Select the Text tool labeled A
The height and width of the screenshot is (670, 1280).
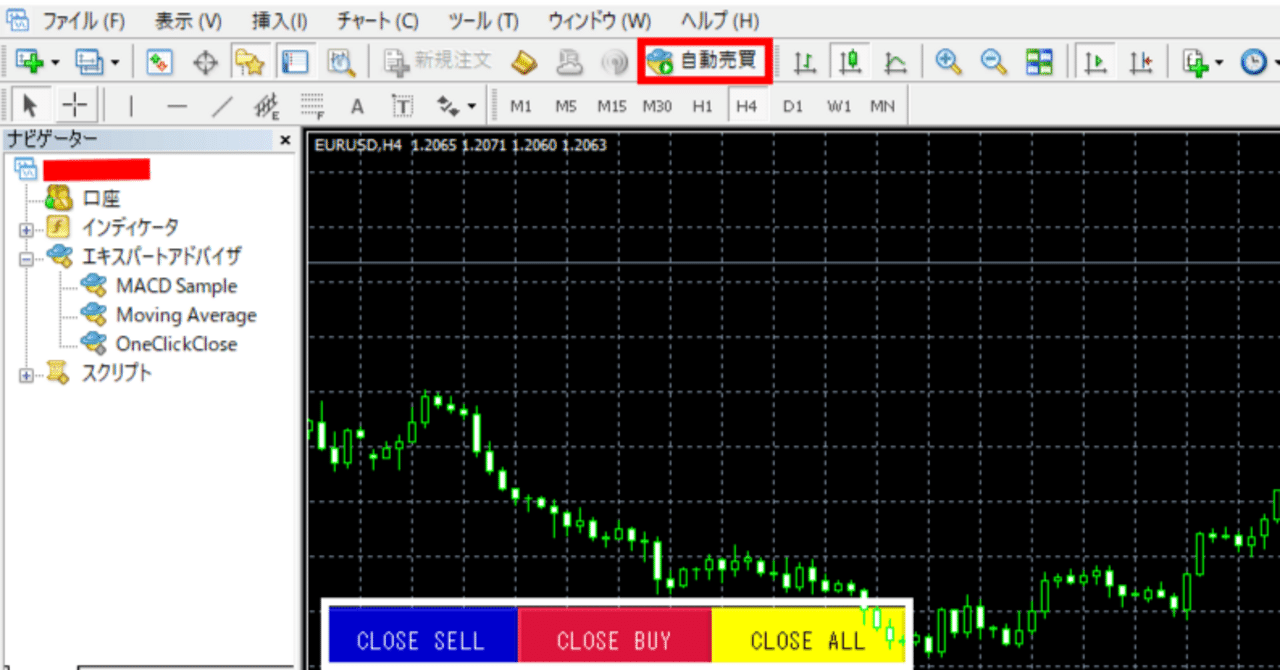point(357,105)
